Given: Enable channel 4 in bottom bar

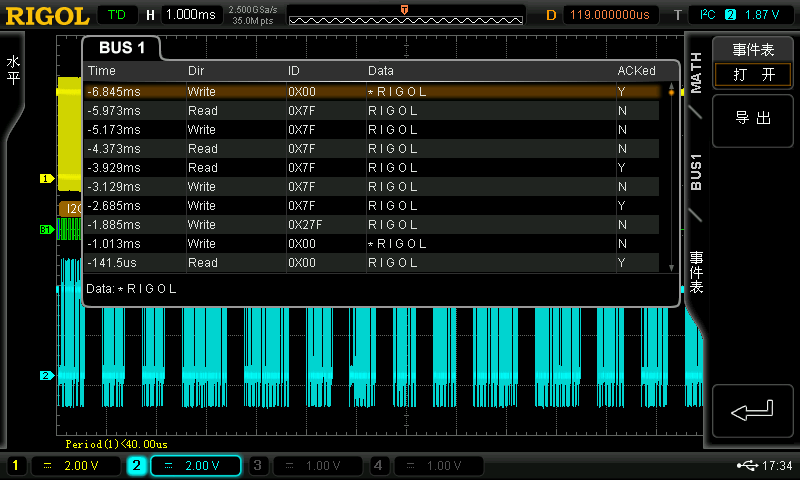Looking at the screenshot, I should coord(378,465).
